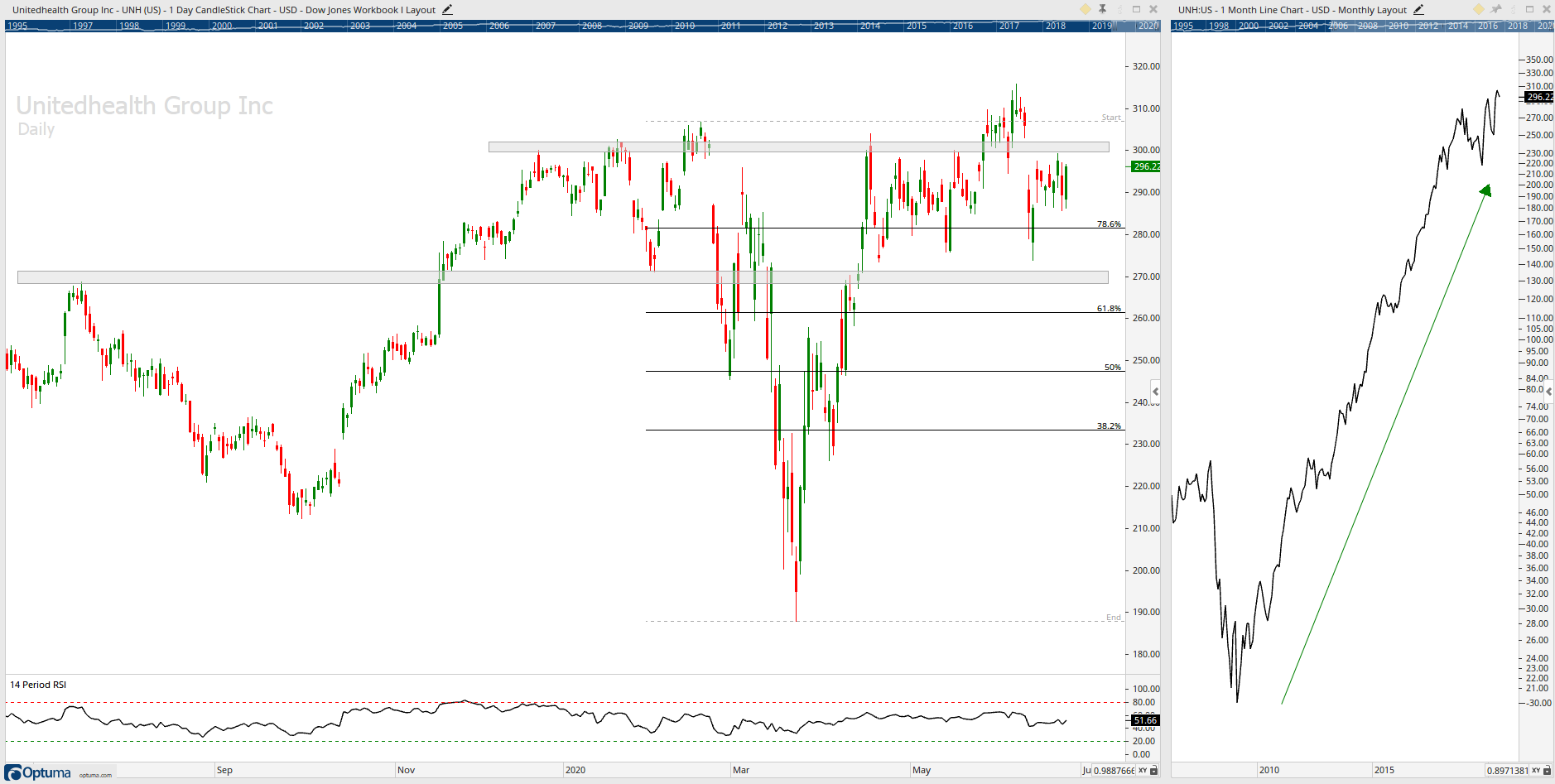Viewport: 1555px width, 784px height.
Task: Toggle the scale lock on monthly chart
Action: coord(1547,771)
